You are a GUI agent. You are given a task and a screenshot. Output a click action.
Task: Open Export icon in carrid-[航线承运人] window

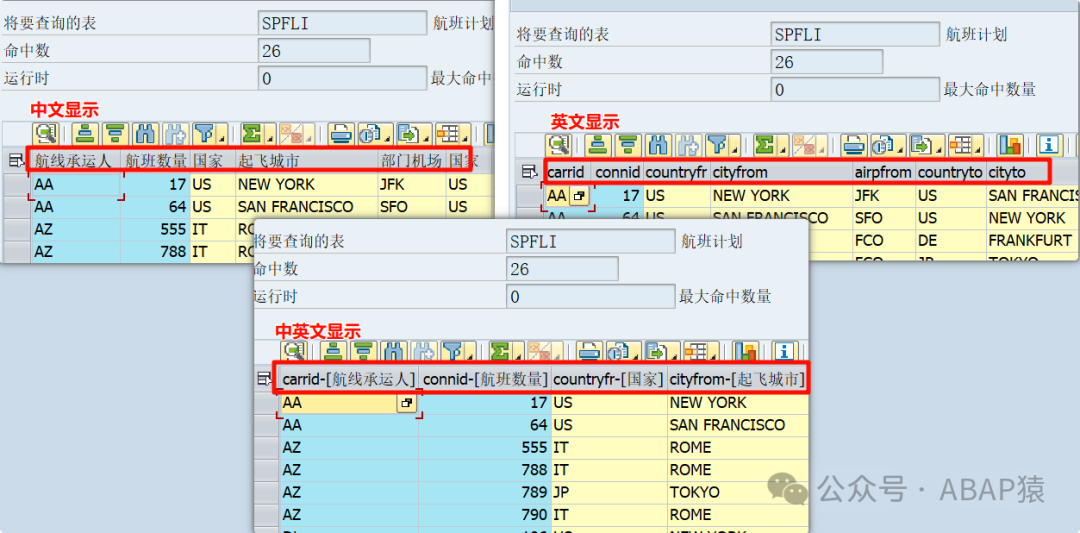657,352
